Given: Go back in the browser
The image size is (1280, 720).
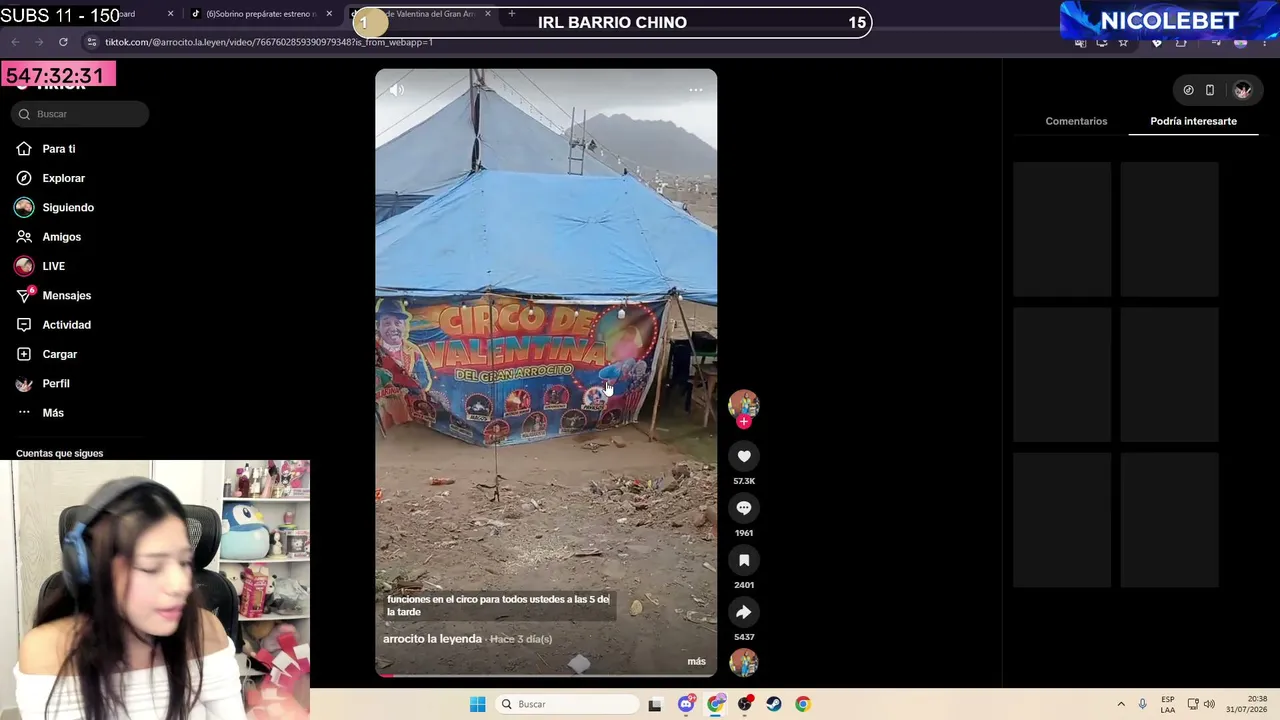Looking at the screenshot, I should (x=15, y=42).
